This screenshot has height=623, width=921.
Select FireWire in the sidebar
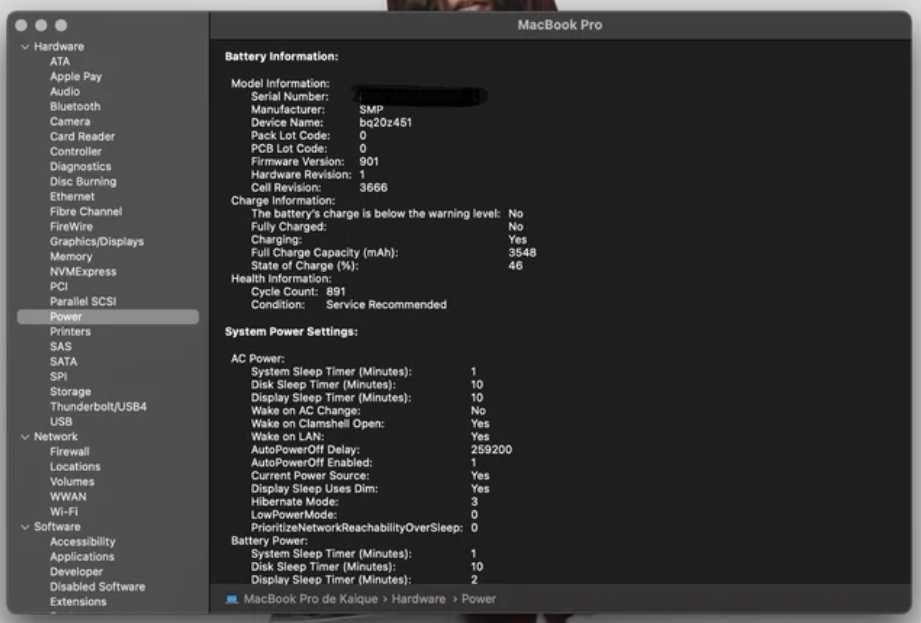pos(71,227)
